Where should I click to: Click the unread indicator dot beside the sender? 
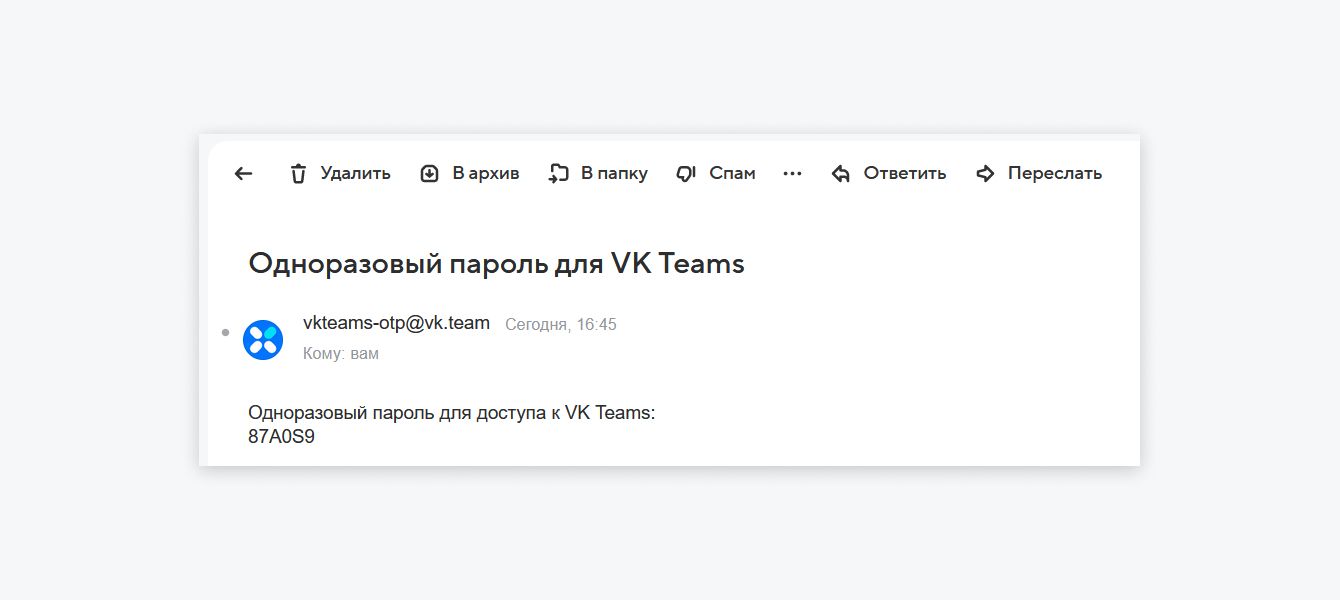[225, 332]
